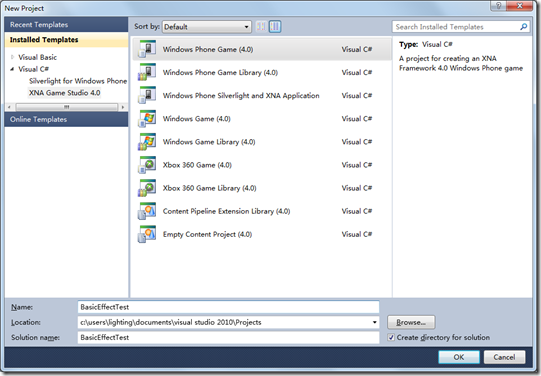Click the Solution name input field
The width and height of the screenshot is (541, 376).
click(228, 337)
